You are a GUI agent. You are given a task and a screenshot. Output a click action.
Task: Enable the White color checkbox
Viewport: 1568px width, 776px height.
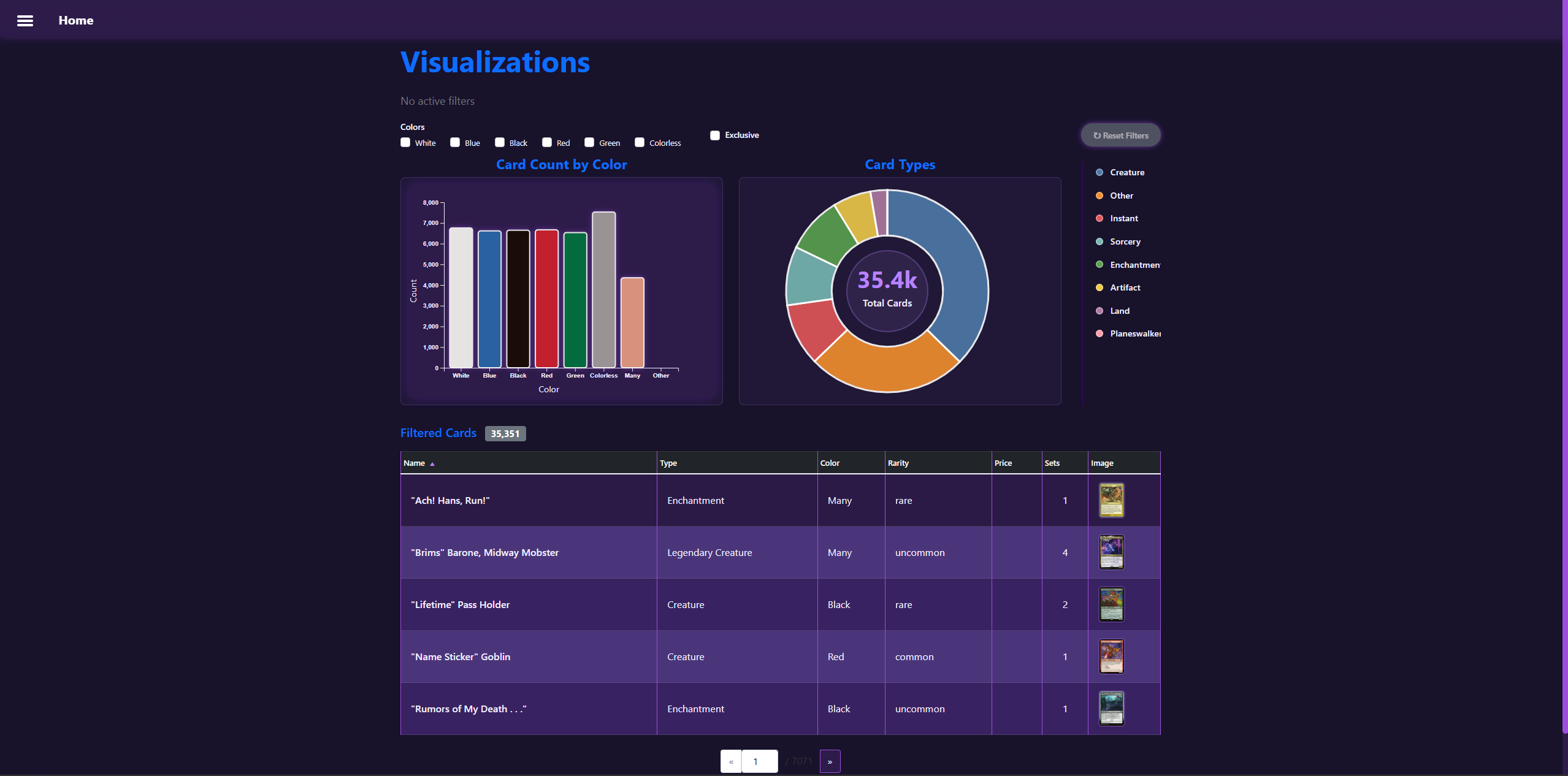point(405,142)
